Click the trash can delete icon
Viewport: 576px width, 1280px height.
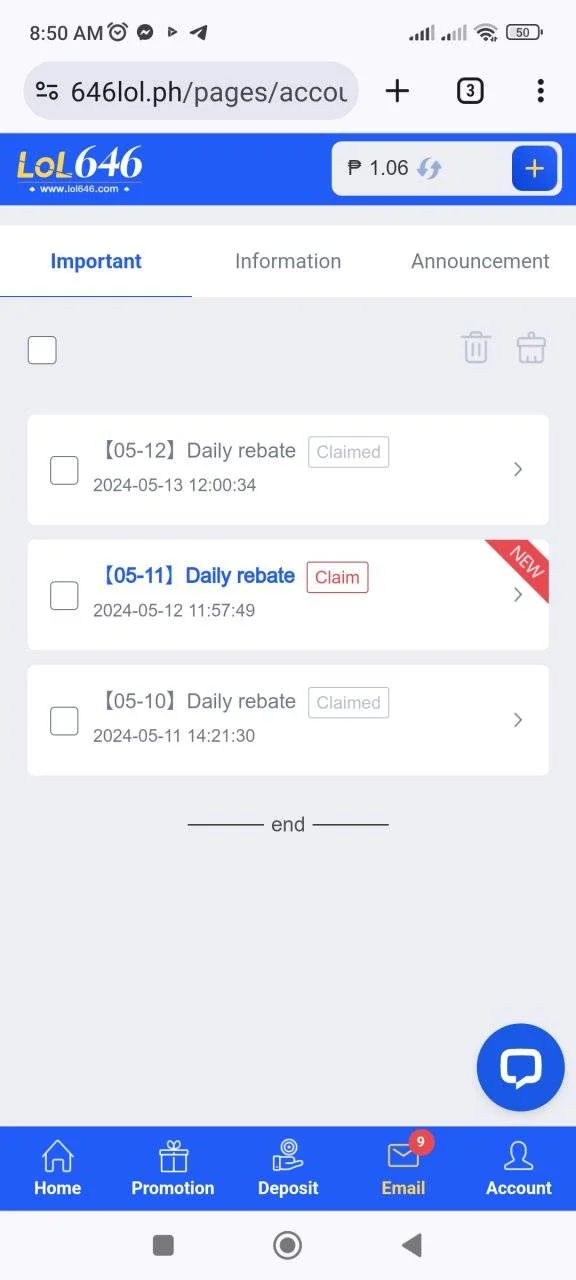(475, 348)
